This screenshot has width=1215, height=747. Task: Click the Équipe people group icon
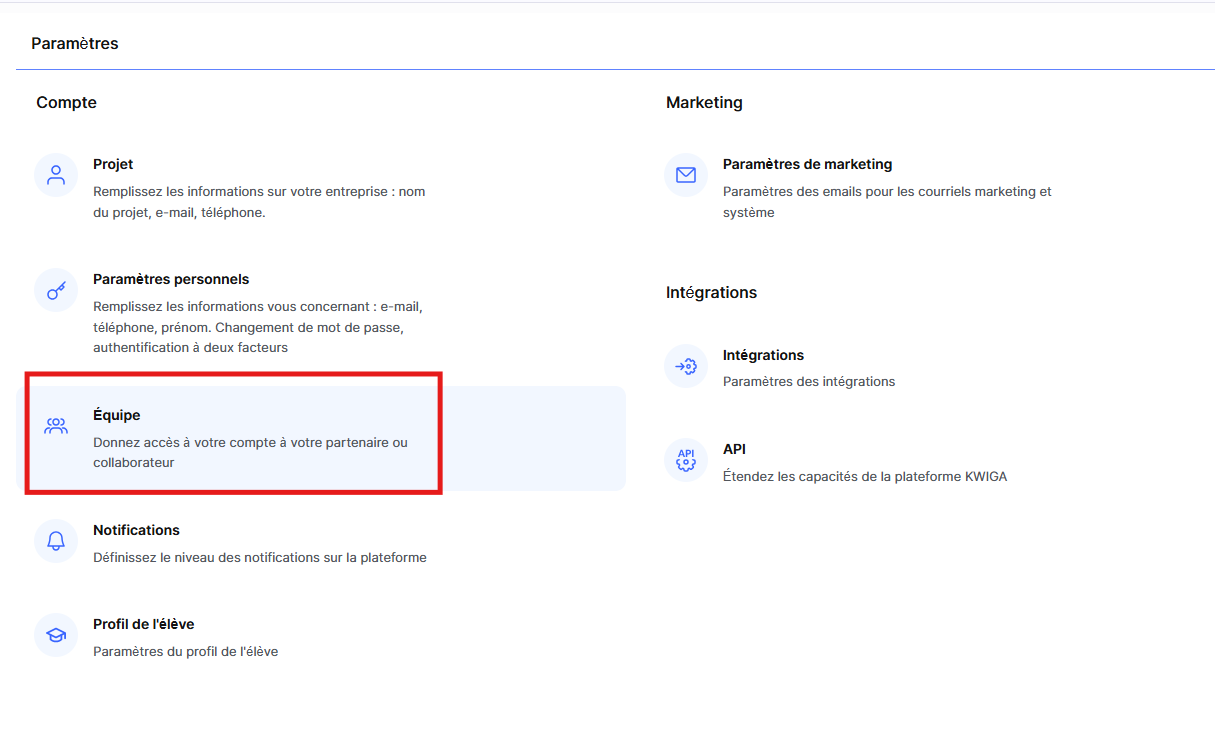coord(56,426)
